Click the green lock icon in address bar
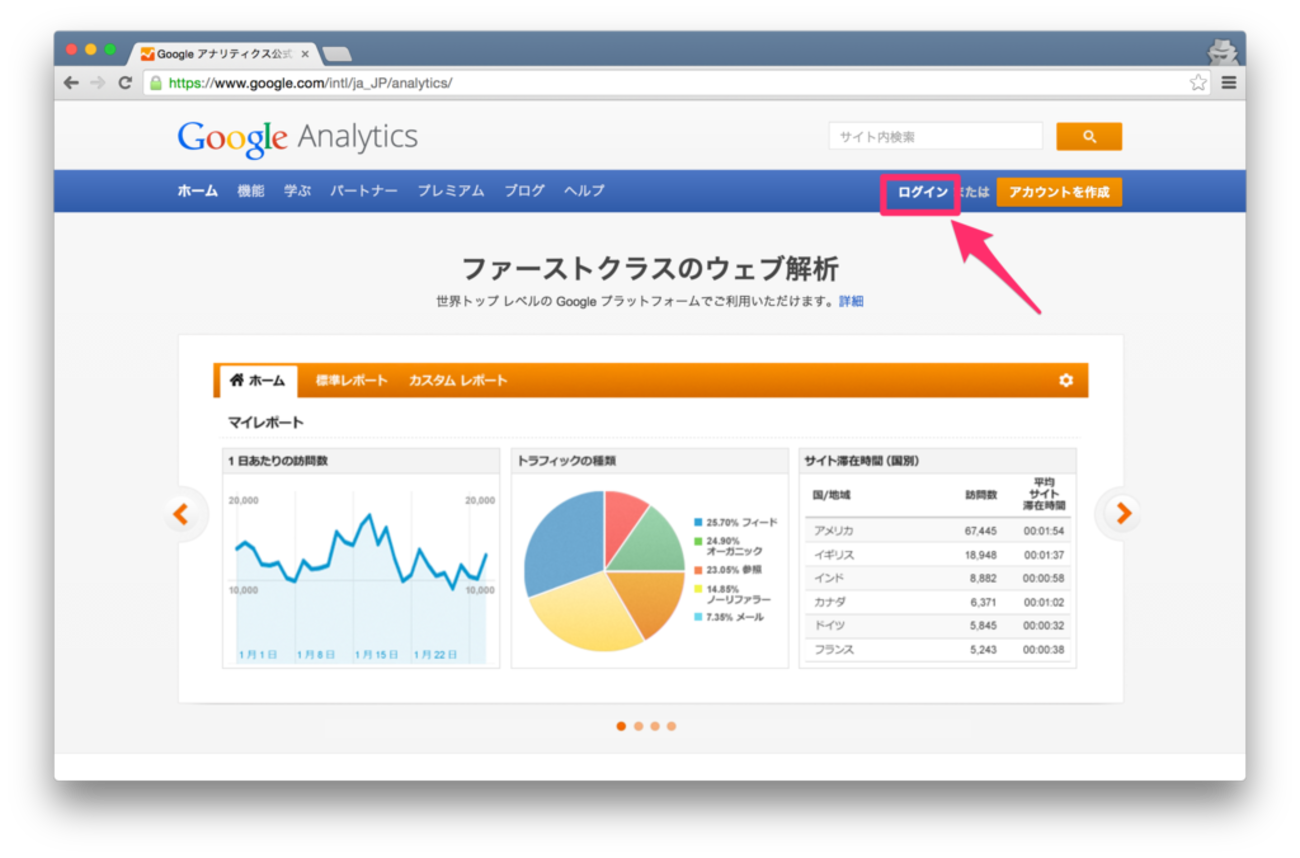 [x=155, y=83]
